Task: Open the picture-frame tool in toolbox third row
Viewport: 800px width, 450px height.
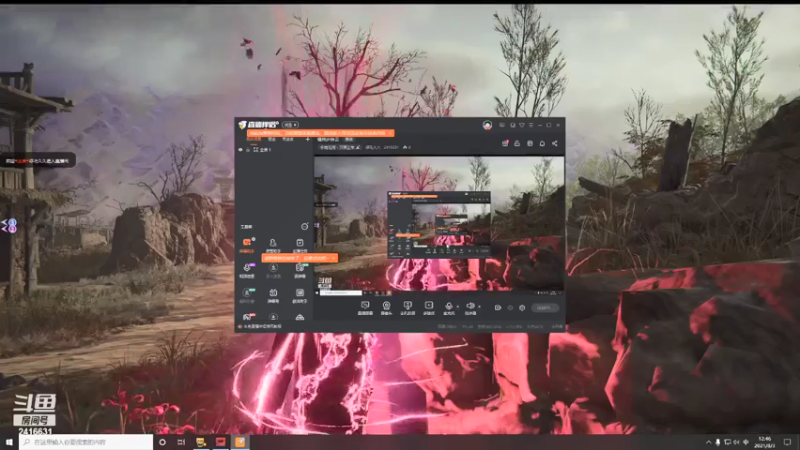Action: (300, 295)
